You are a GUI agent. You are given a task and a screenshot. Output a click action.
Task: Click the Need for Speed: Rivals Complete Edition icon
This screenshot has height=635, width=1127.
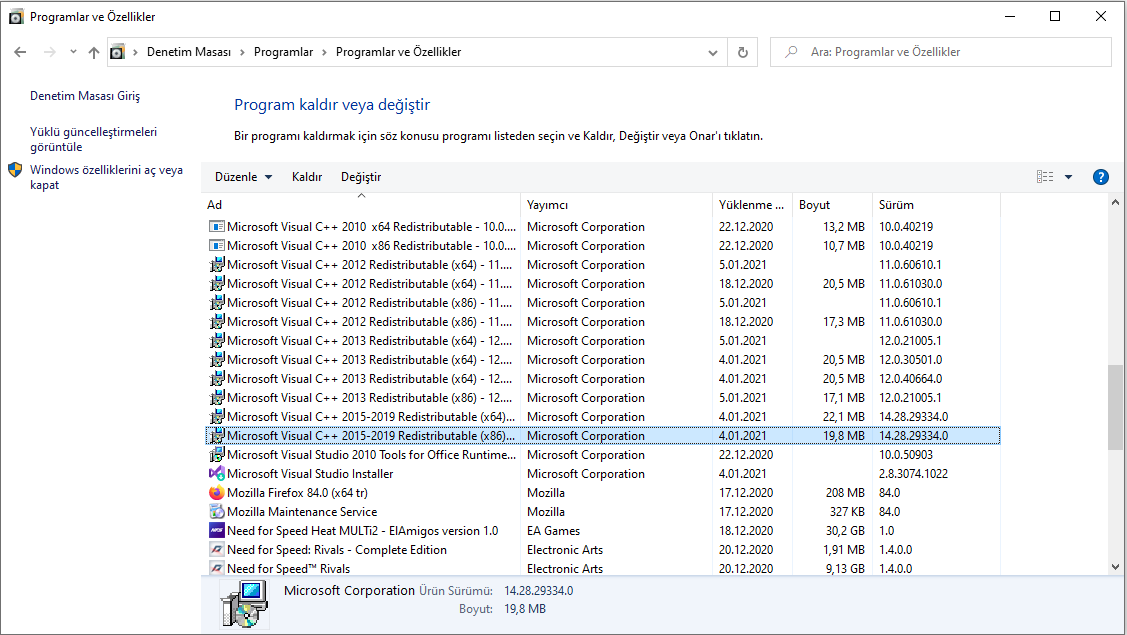click(216, 549)
